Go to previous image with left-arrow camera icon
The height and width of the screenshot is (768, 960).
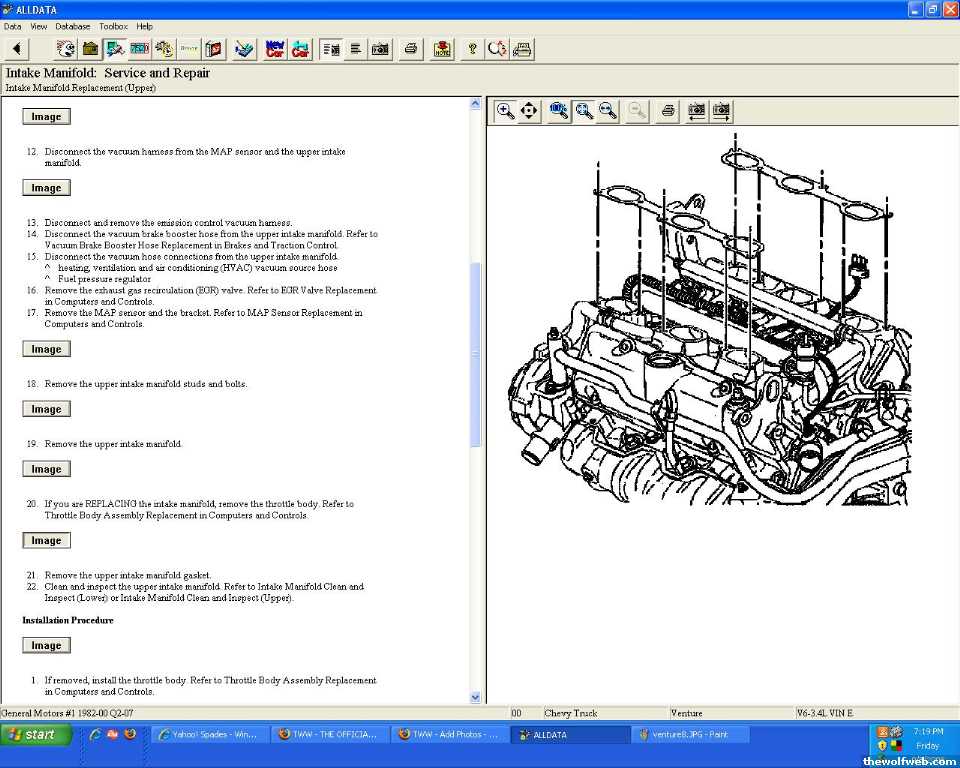tap(696, 111)
